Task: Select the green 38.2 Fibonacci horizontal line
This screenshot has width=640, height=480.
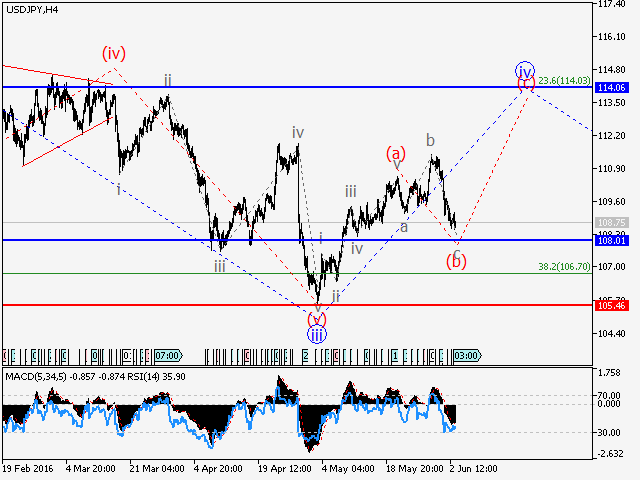Action: pos(297,273)
